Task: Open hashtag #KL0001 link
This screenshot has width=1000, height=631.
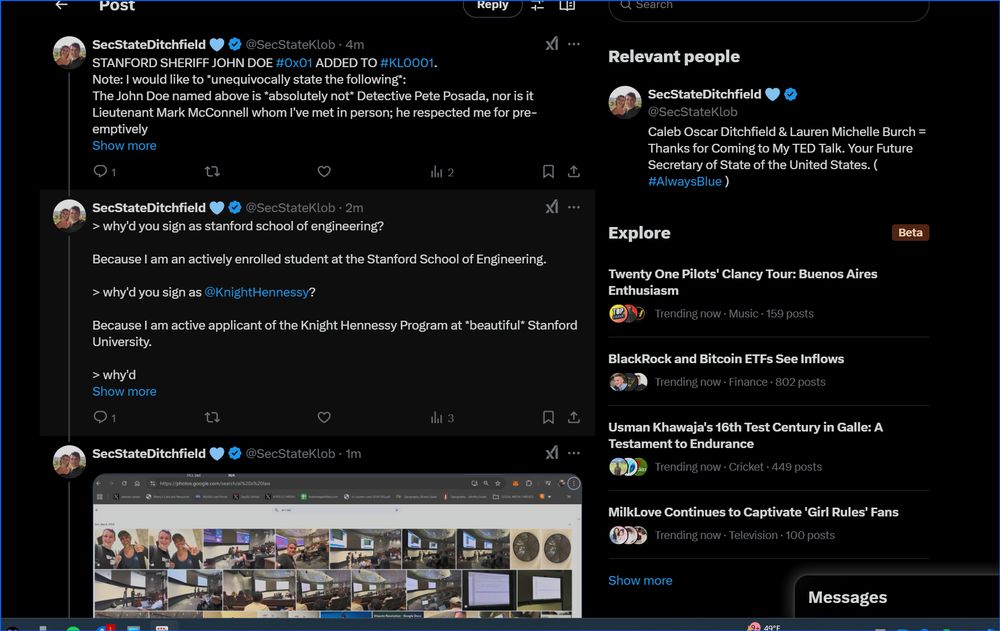Action: [407, 63]
